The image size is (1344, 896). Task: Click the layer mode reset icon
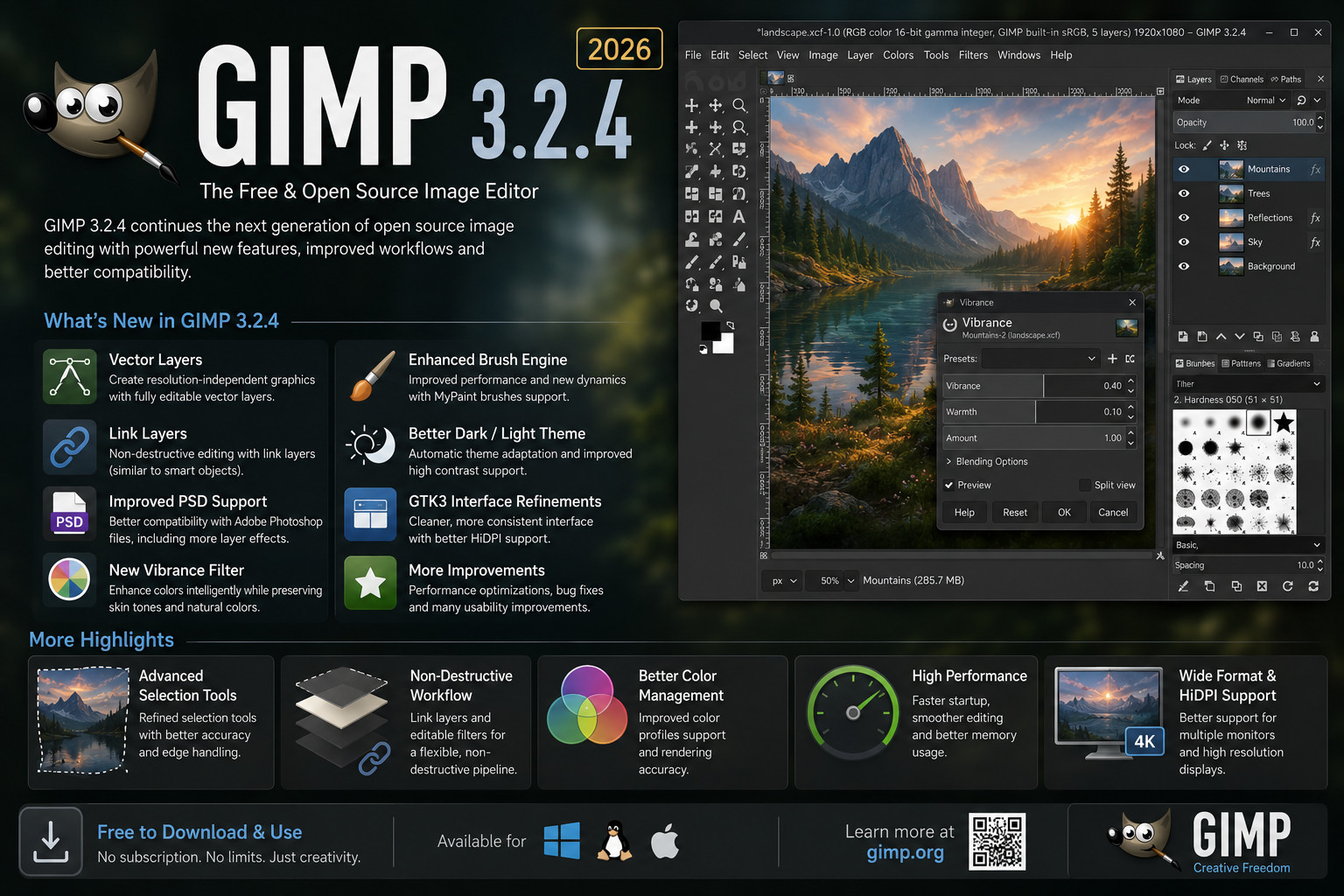pos(1301,101)
